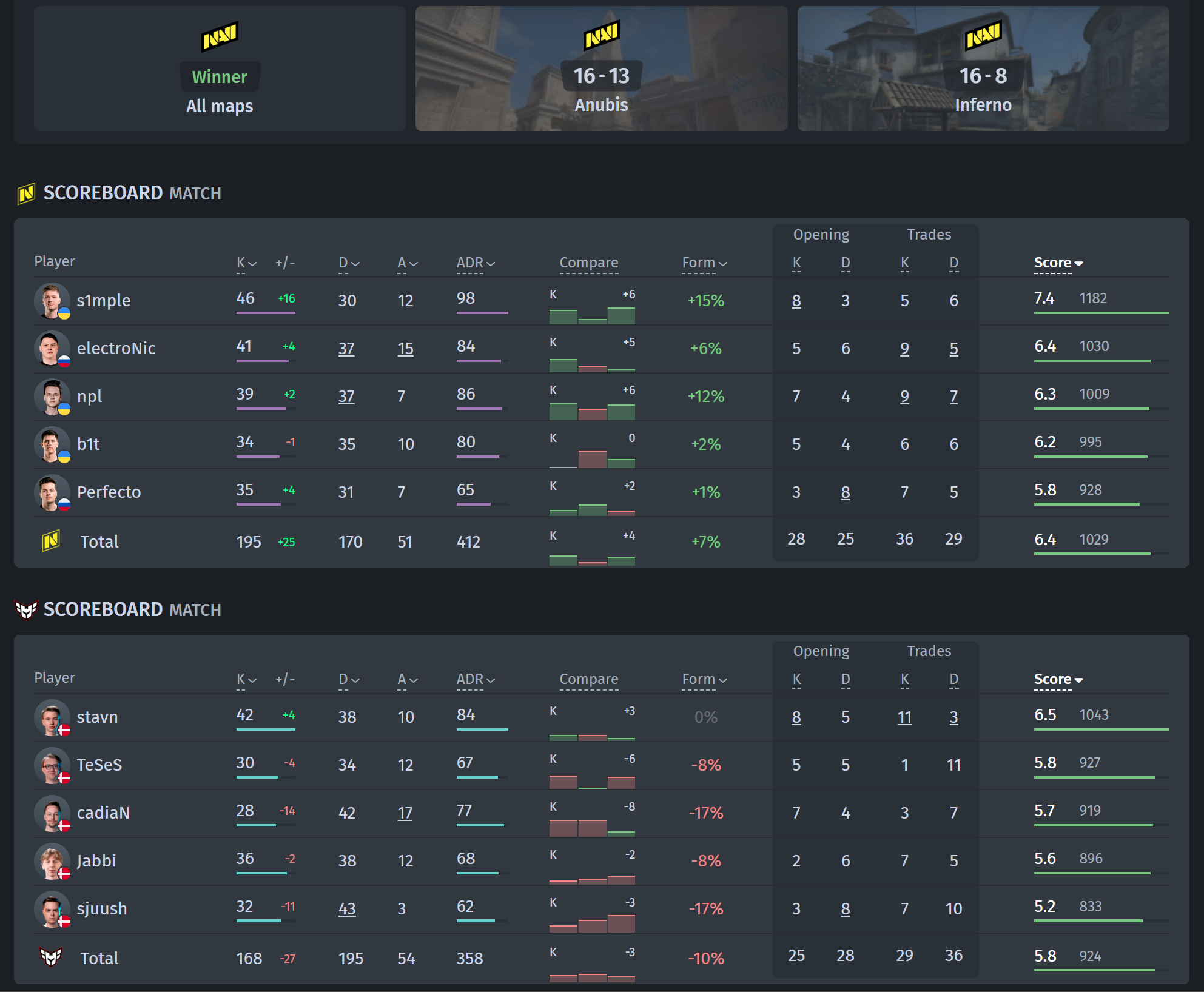Open Perfecto's player name link
The image size is (1204, 992).
[109, 492]
